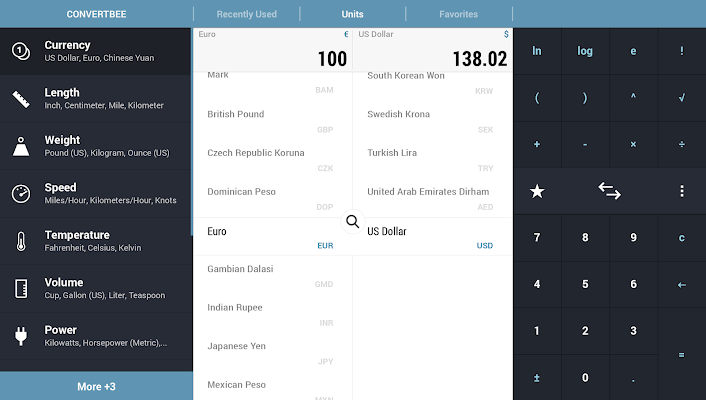Switch to the Recently Used tab

point(247,14)
